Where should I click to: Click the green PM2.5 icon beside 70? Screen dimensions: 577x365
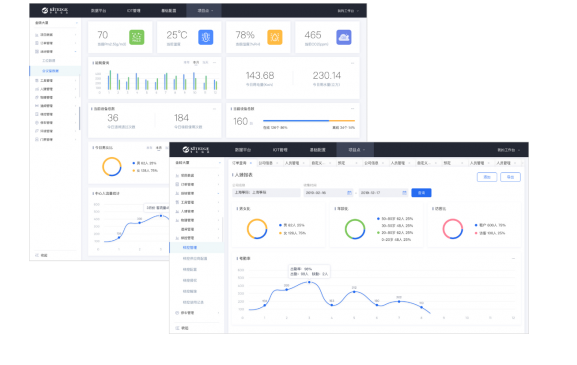point(137,37)
